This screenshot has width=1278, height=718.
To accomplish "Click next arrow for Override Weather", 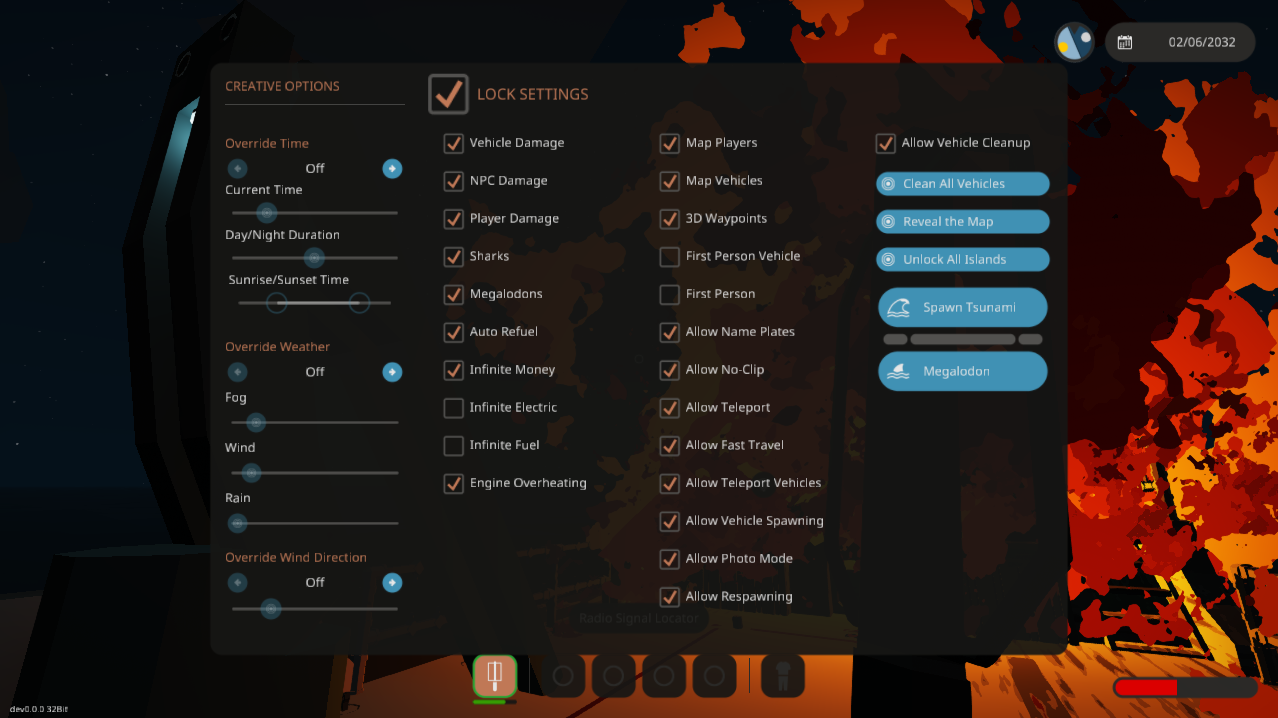I will pyautogui.click(x=393, y=372).
